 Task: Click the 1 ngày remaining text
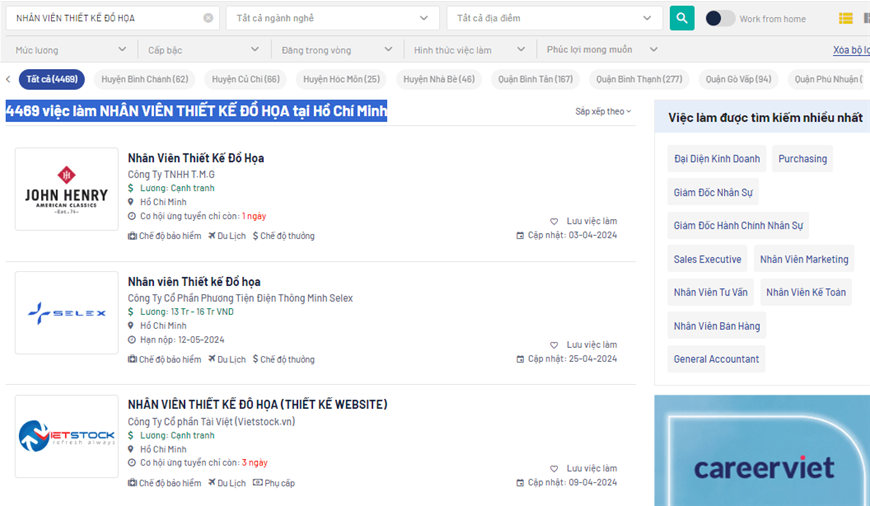[x=254, y=216]
